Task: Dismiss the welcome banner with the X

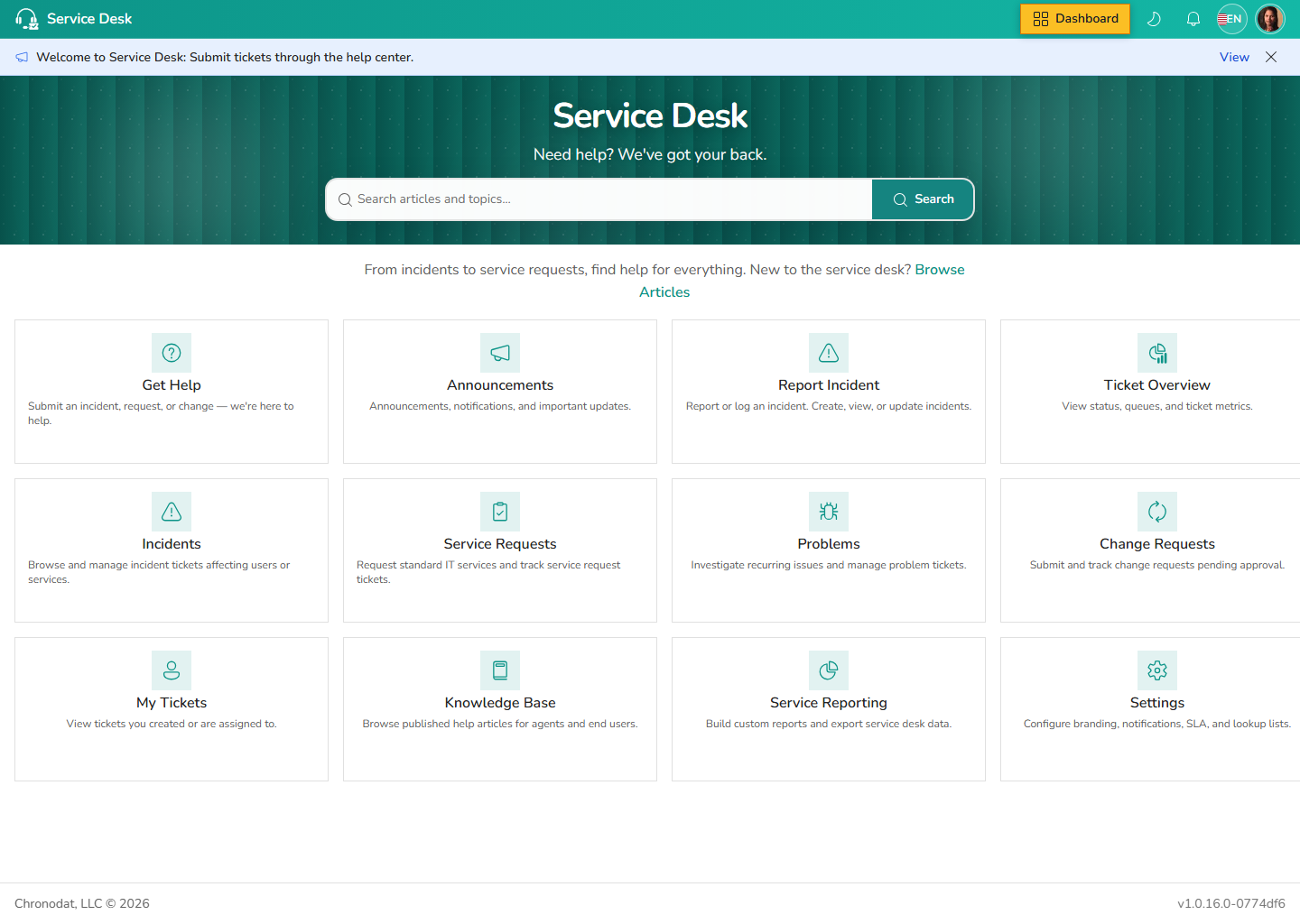Action: [1271, 57]
